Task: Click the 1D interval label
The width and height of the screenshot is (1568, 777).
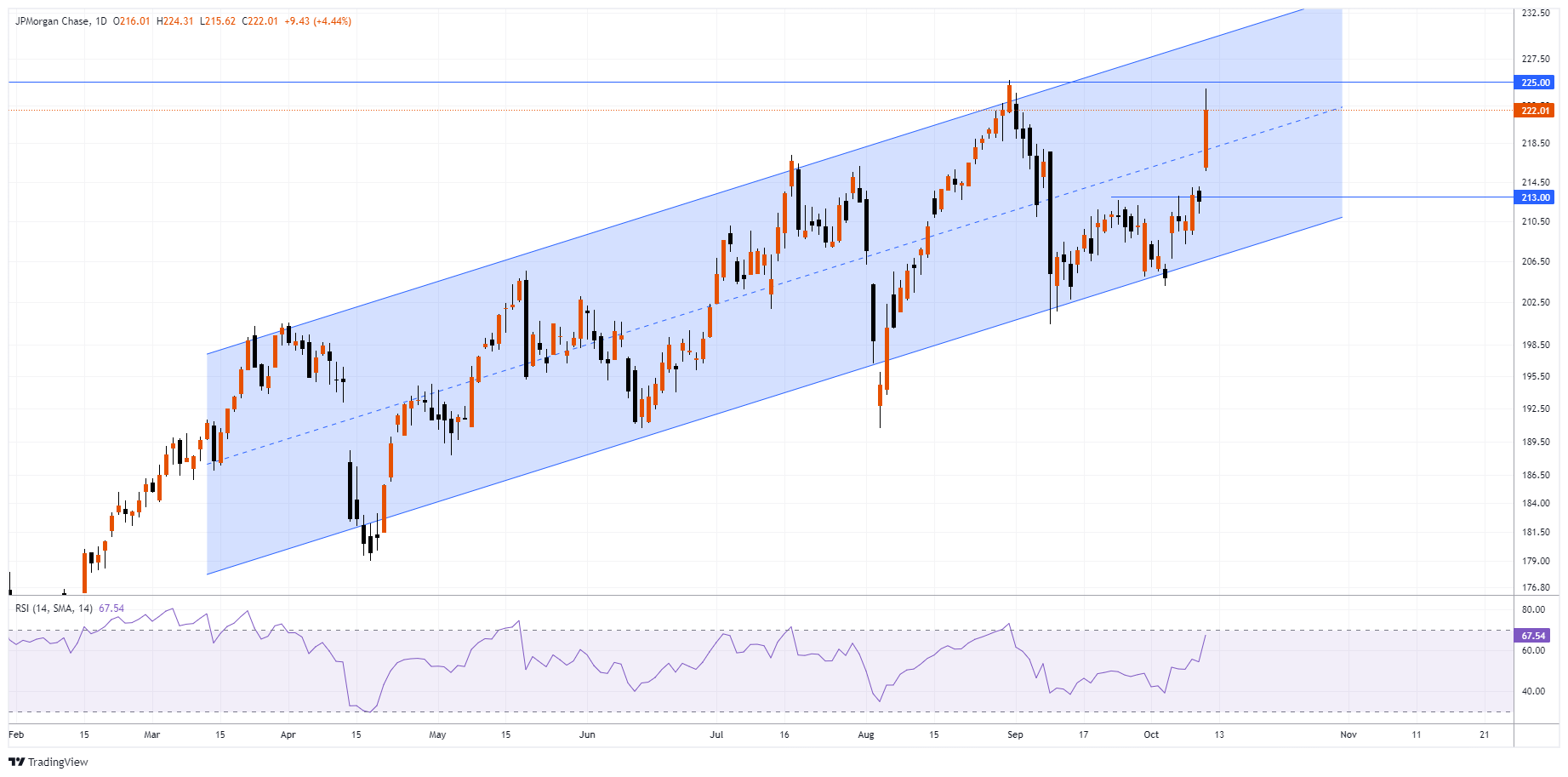Action: coord(101,21)
